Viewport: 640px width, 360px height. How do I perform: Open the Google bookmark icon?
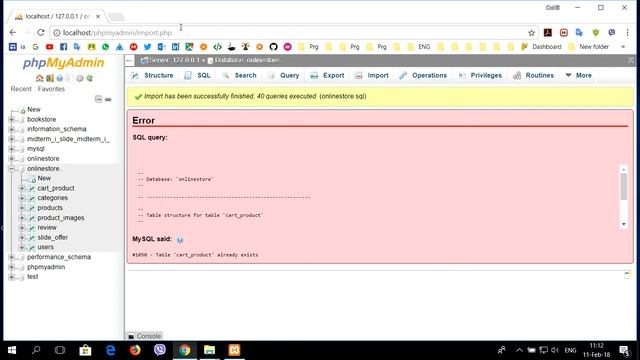[36, 47]
